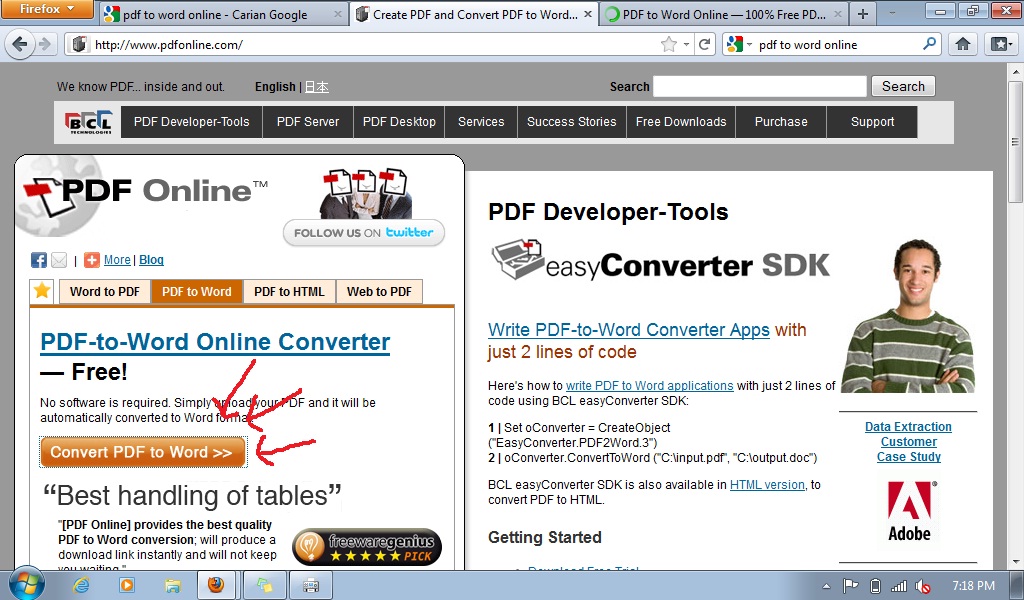Screen dimensions: 1024x600
Task: Bookmark this page with star icon
Action: [x=668, y=44]
